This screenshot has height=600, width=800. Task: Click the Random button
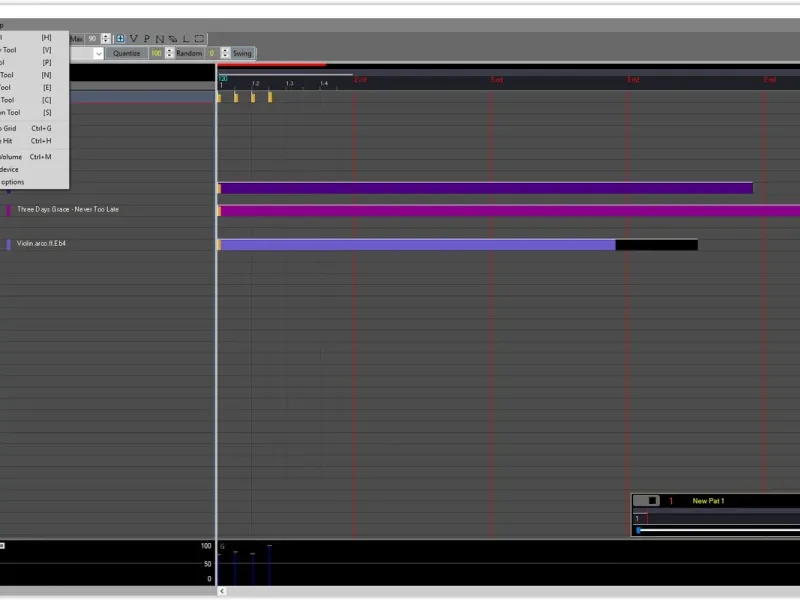(x=189, y=53)
